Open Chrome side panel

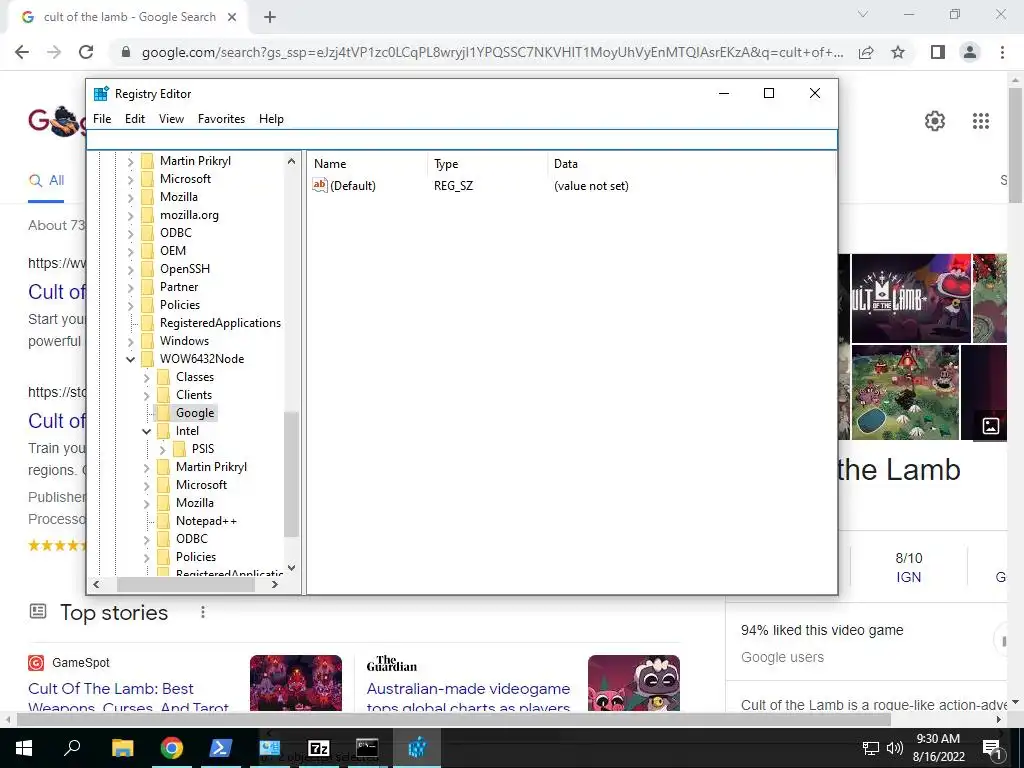(938, 52)
